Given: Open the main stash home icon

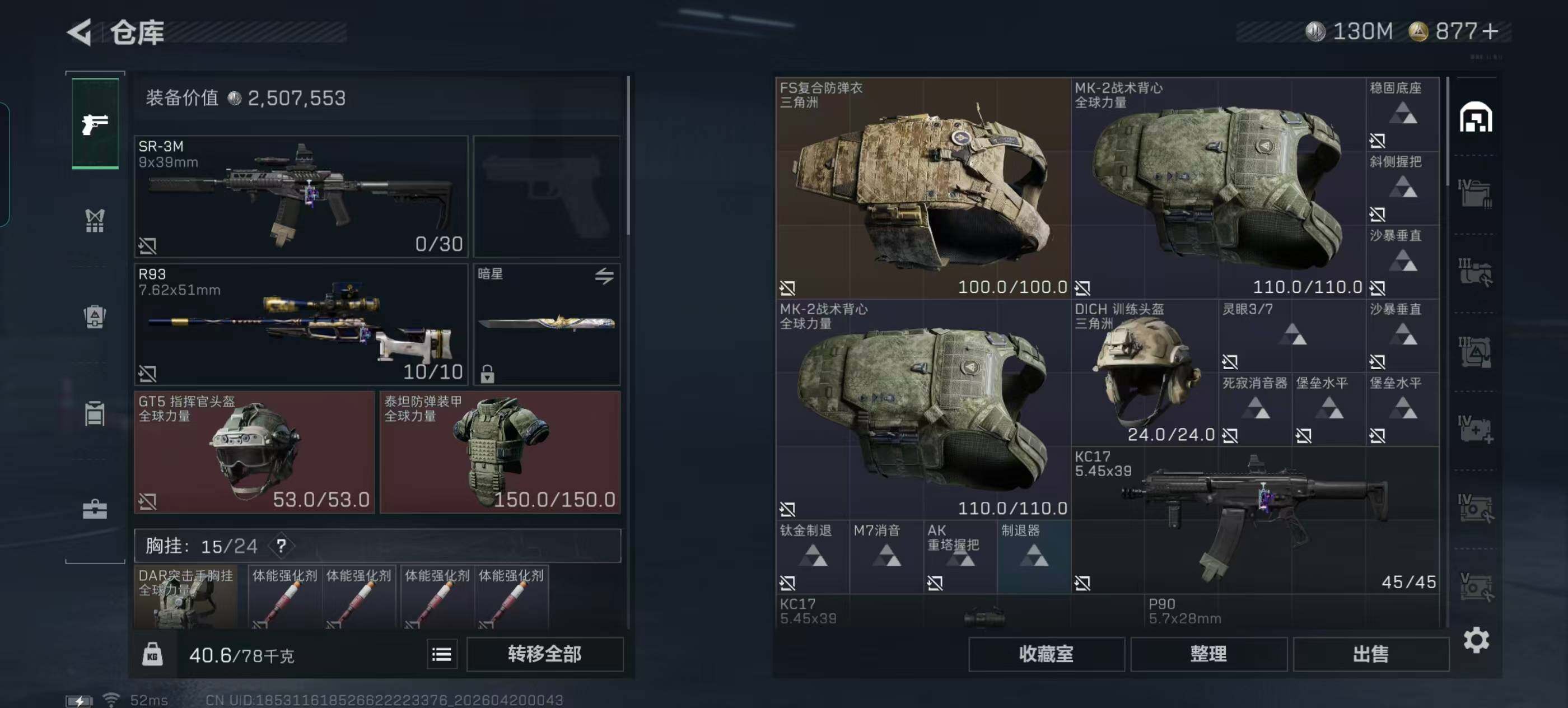Looking at the screenshot, I should click(x=1476, y=117).
